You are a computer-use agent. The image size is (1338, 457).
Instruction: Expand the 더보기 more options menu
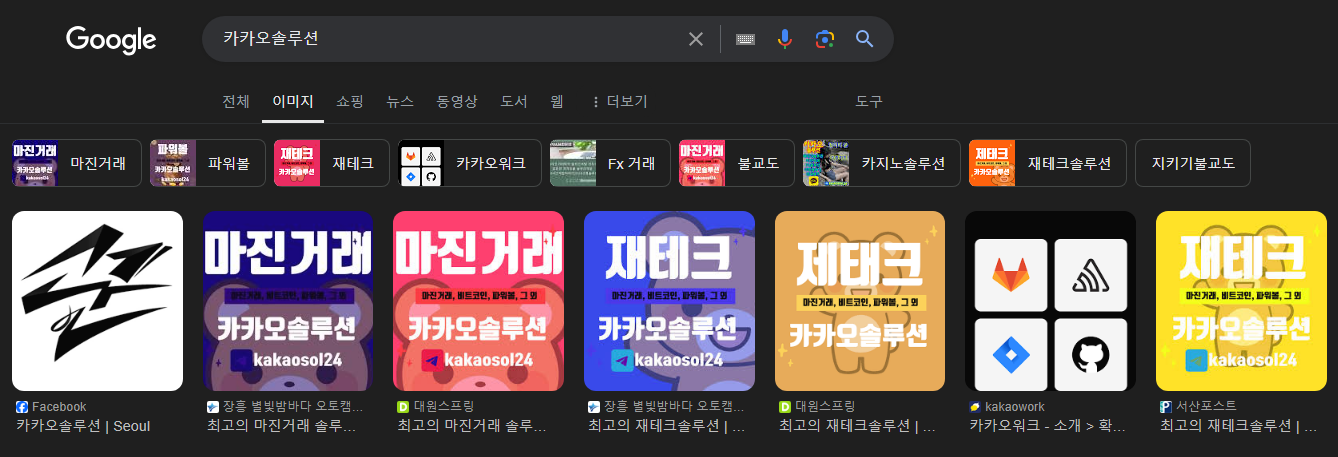pos(620,102)
